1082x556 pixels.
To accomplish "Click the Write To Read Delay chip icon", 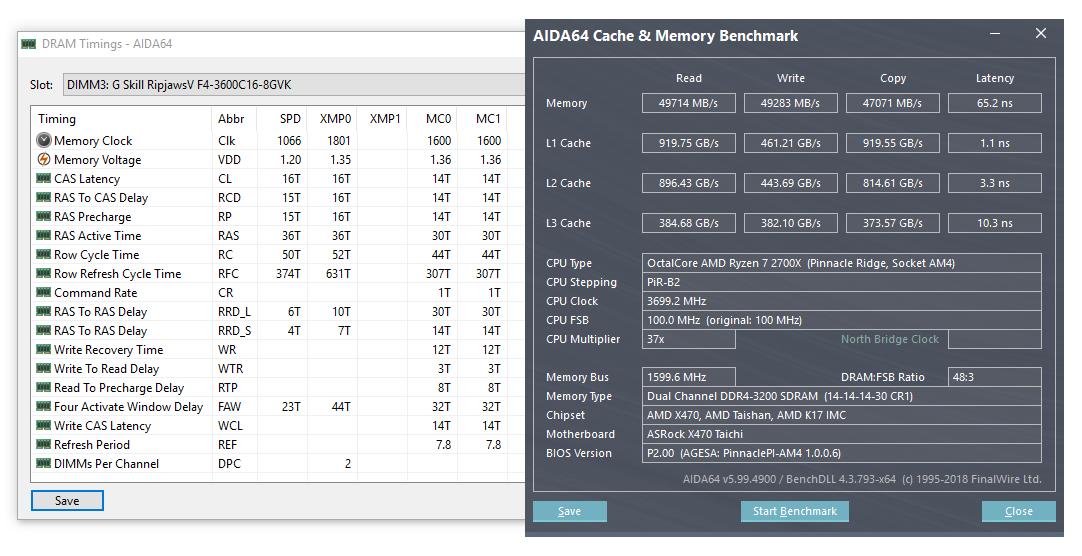I will 43,368.
